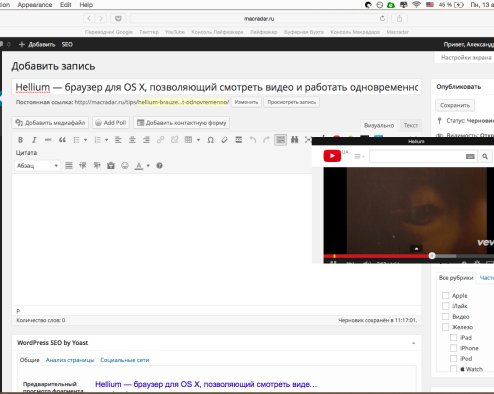Select the Общие tab in Yoast SEO
The image size is (494, 394).
click(x=29, y=360)
